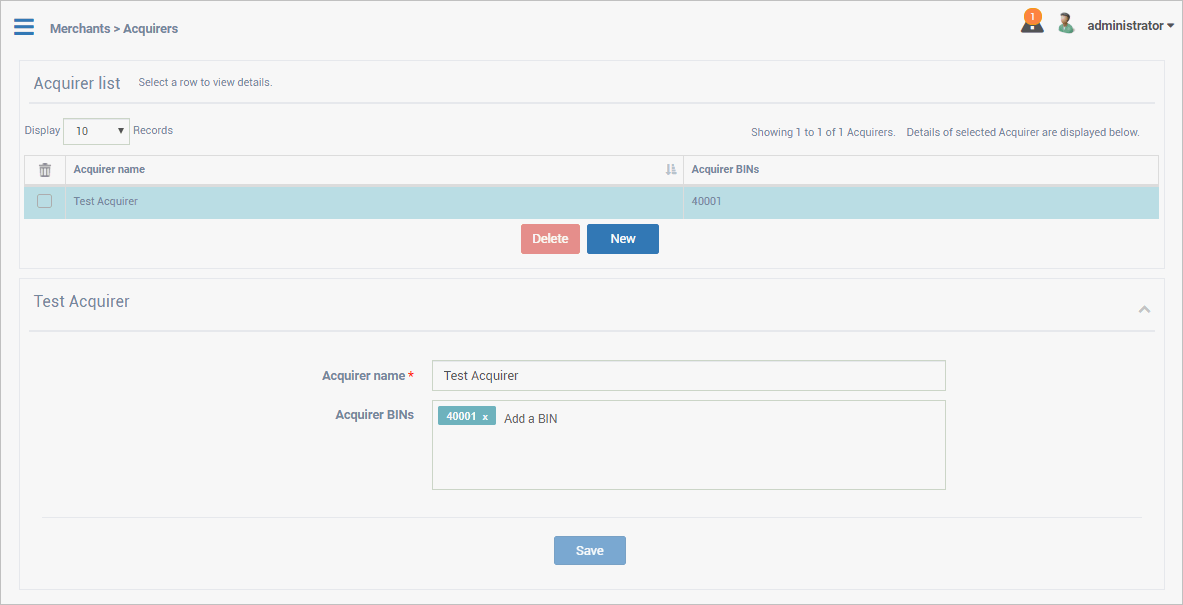Click Merchants in the breadcrumb

coord(80,29)
